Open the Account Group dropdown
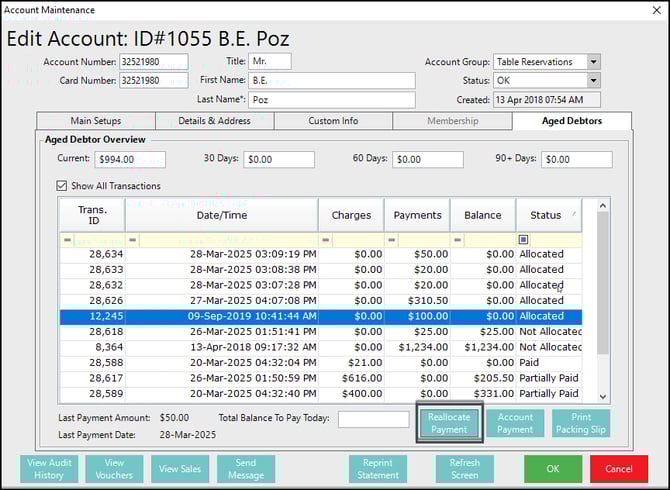The width and height of the screenshot is (670, 490). [x=593, y=62]
